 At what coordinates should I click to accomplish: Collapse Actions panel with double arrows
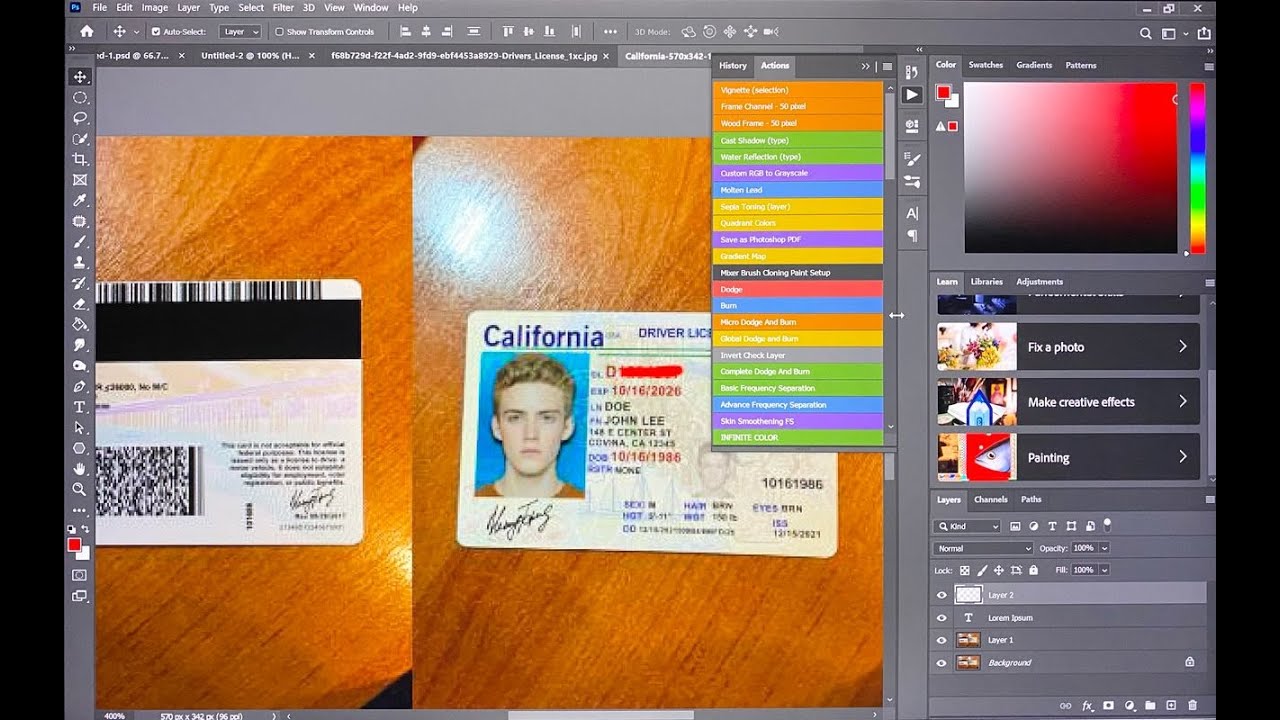866,66
